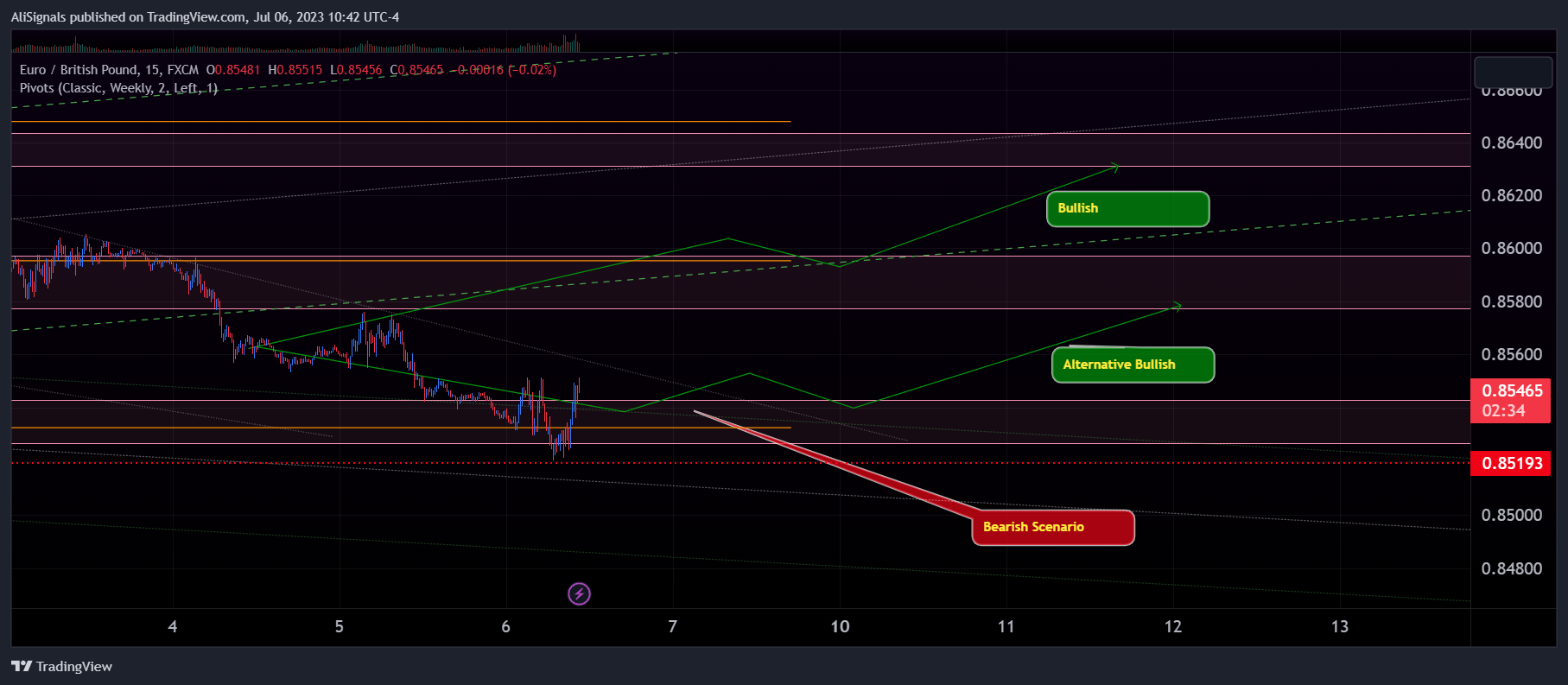The width and height of the screenshot is (1568, 685).
Task: Click the open price value O0.85481
Action: [x=233, y=70]
